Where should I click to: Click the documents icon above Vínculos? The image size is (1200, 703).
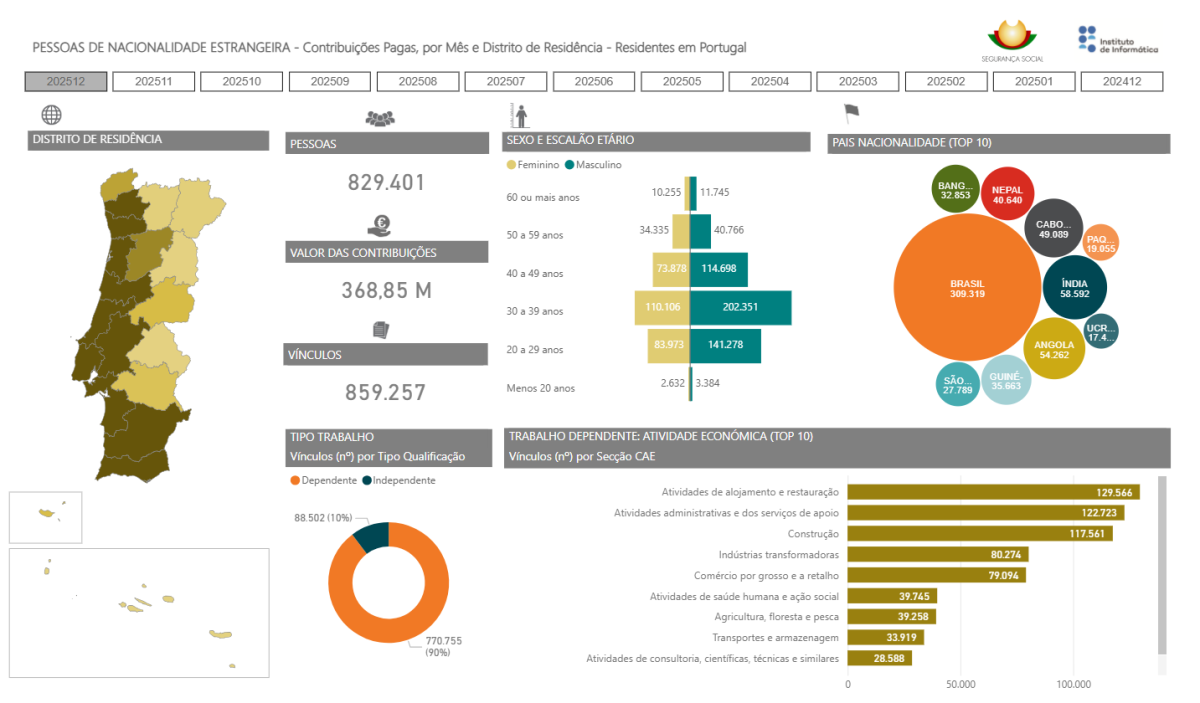(x=380, y=330)
